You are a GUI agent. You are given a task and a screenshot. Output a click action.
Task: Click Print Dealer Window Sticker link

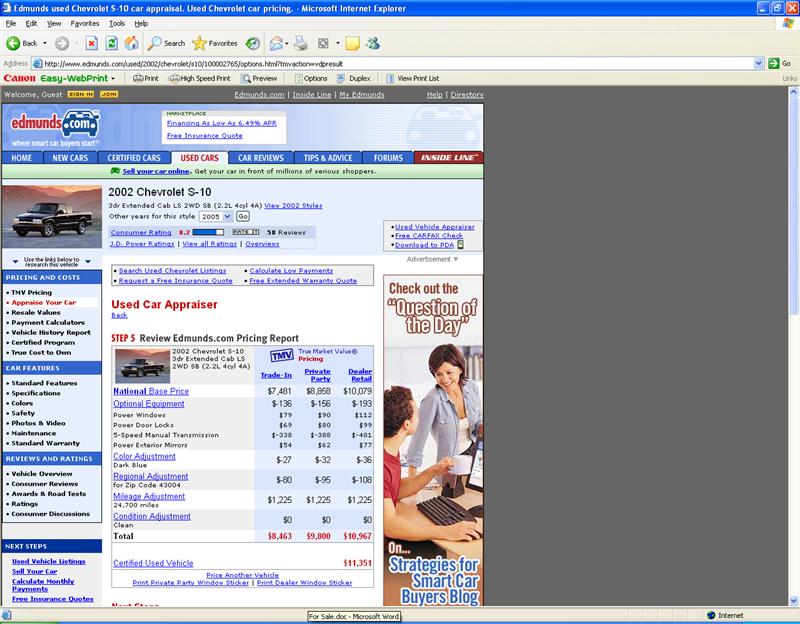tap(305, 583)
